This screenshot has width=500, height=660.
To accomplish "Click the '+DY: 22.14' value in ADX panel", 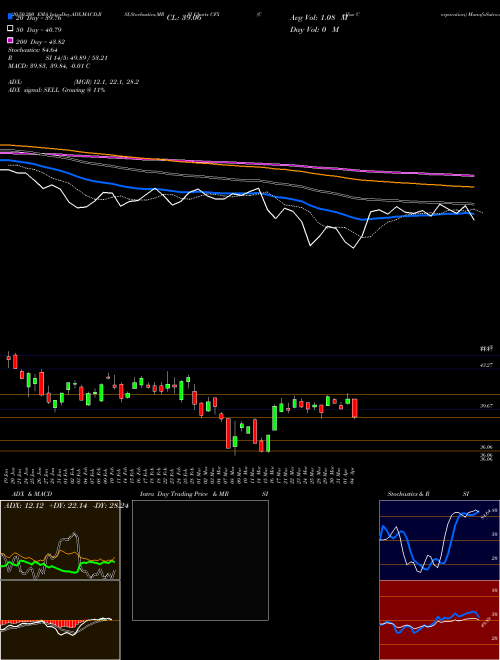I will coord(68,506).
